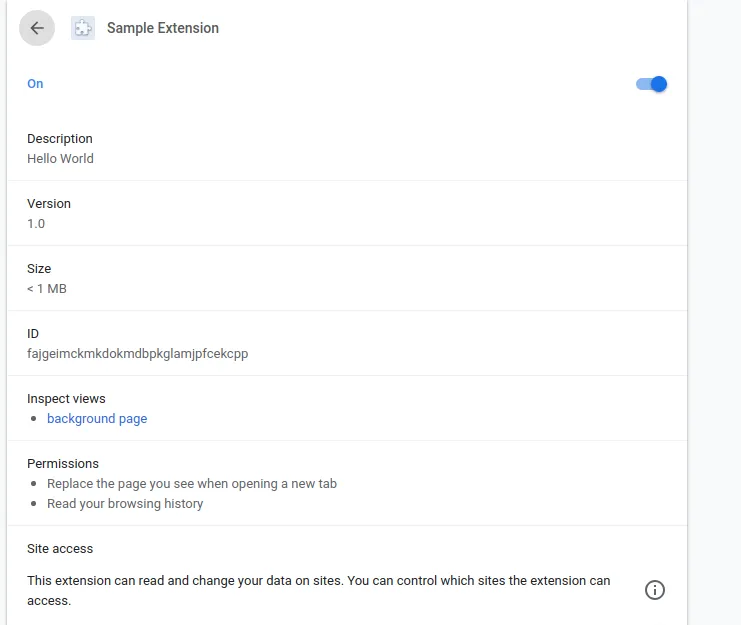The width and height of the screenshot is (741, 625).
Task: Open the background page link
Action: point(97,419)
